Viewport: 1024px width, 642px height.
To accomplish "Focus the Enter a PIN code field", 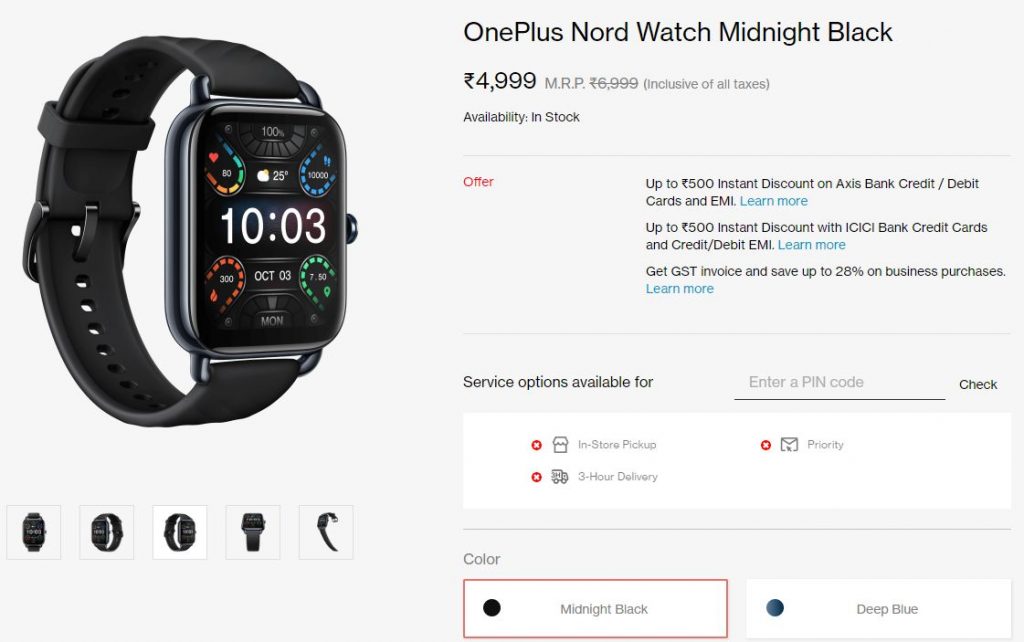I will coord(839,383).
